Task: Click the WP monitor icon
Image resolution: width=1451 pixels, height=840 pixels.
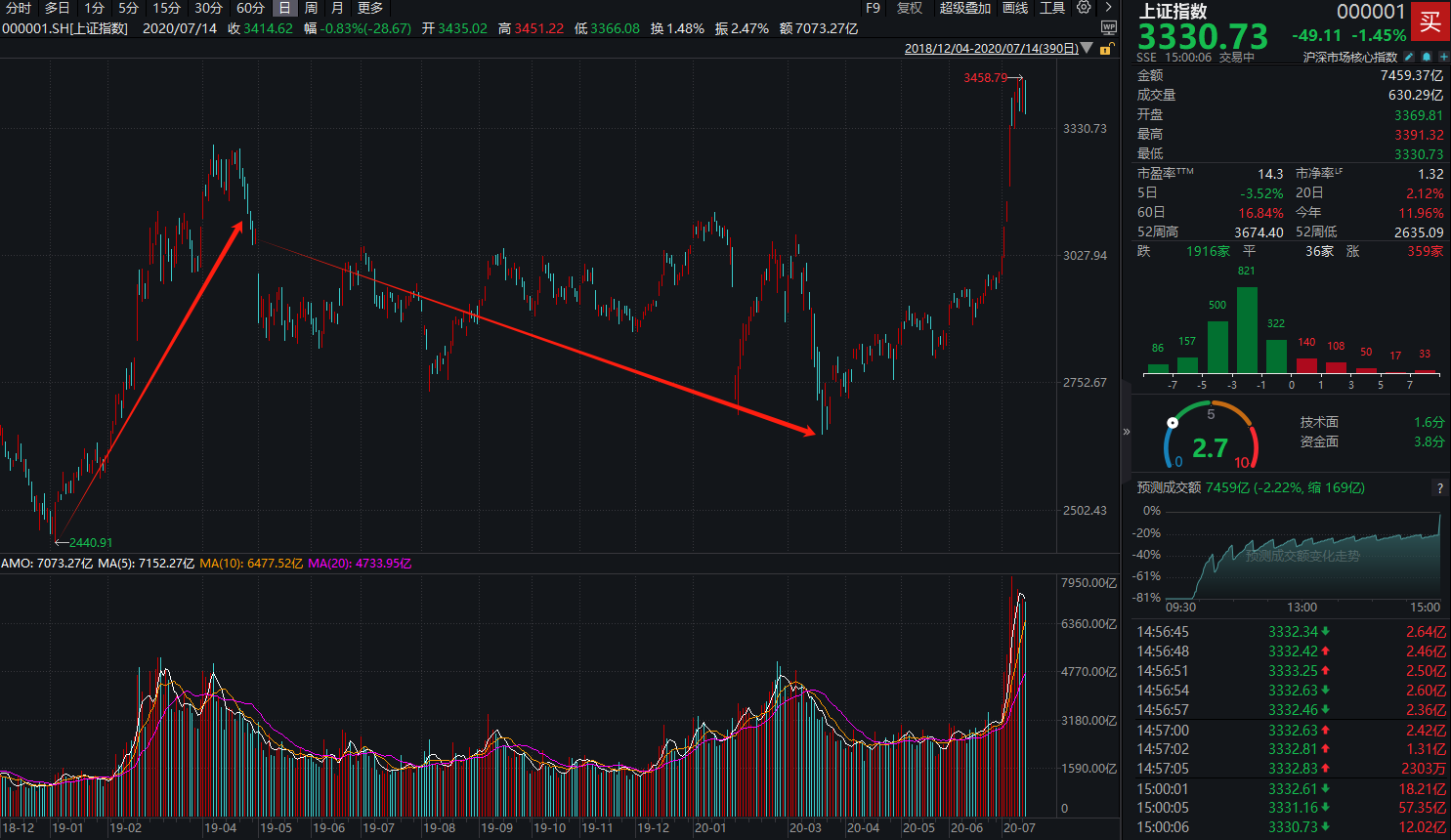Action: [x=1109, y=28]
